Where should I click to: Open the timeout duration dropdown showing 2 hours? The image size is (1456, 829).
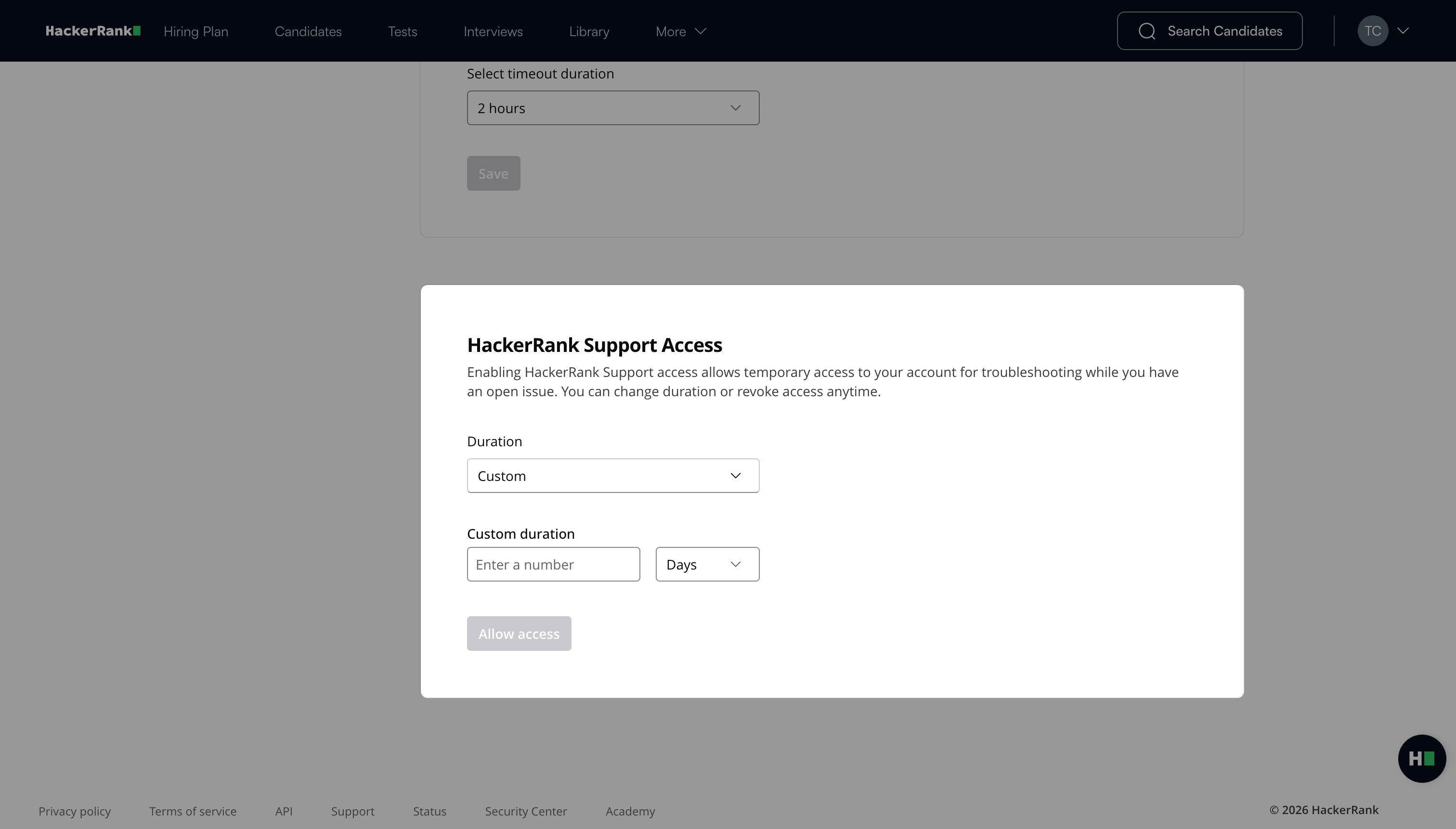click(x=613, y=108)
